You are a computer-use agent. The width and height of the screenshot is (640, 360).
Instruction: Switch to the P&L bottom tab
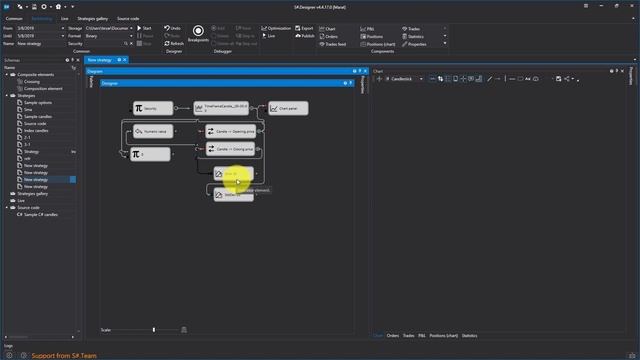[x=422, y=336]
